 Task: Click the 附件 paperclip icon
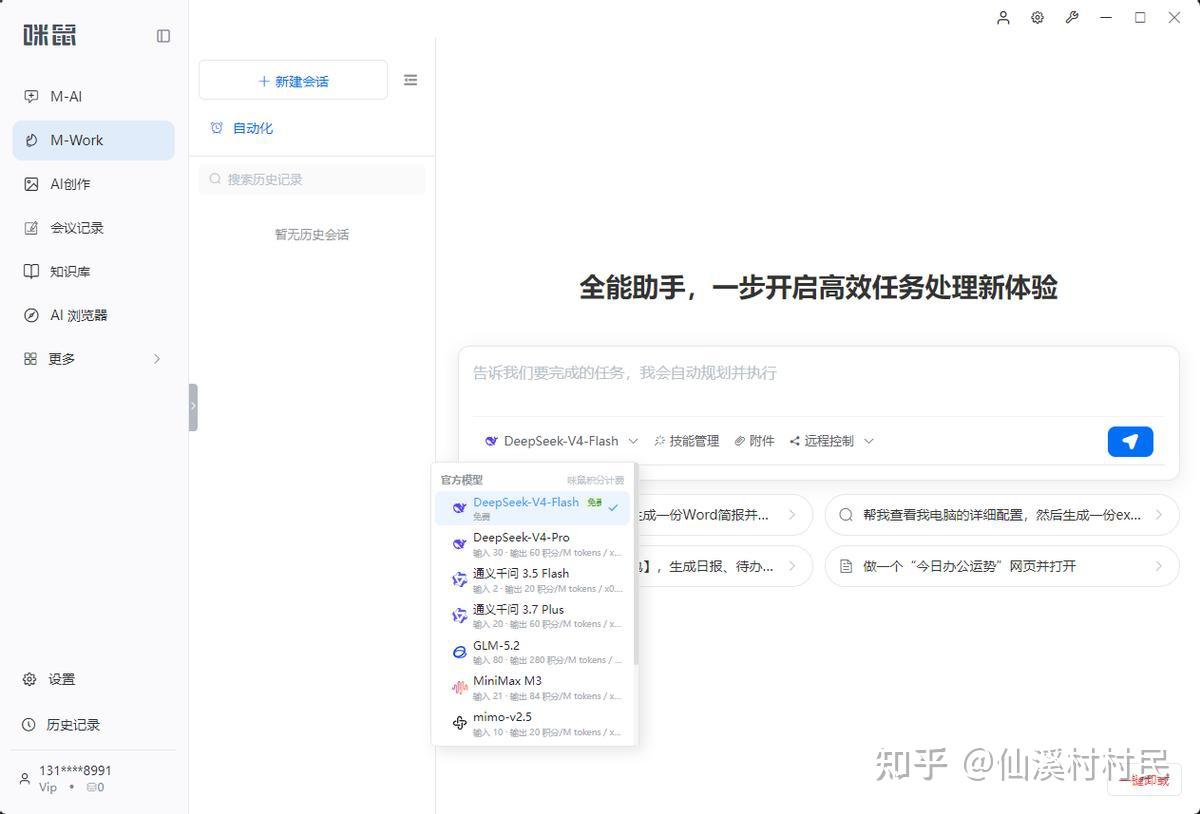coord(740,441)
